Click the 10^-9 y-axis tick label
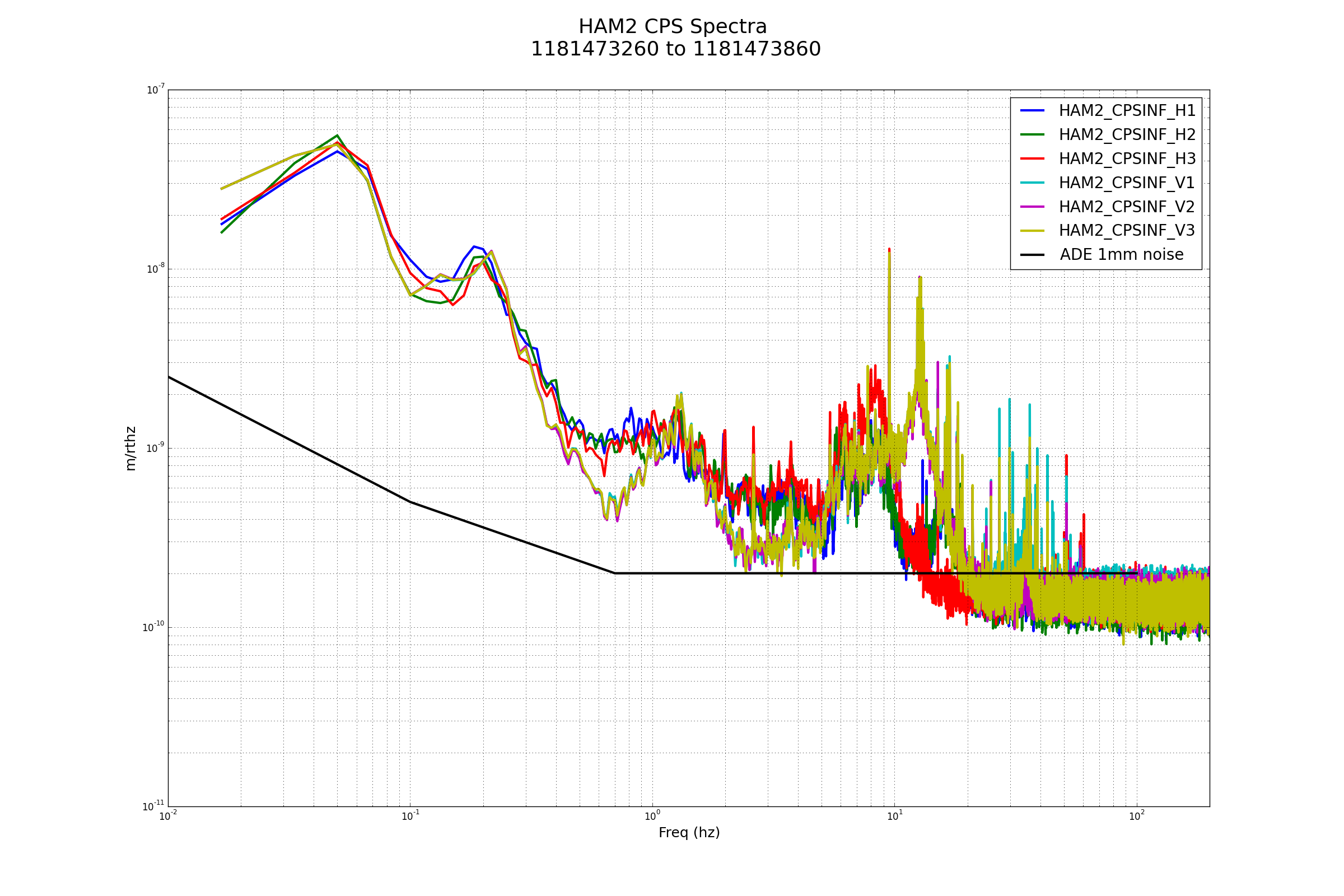1344x896 pixels. (x=156, y=448)
